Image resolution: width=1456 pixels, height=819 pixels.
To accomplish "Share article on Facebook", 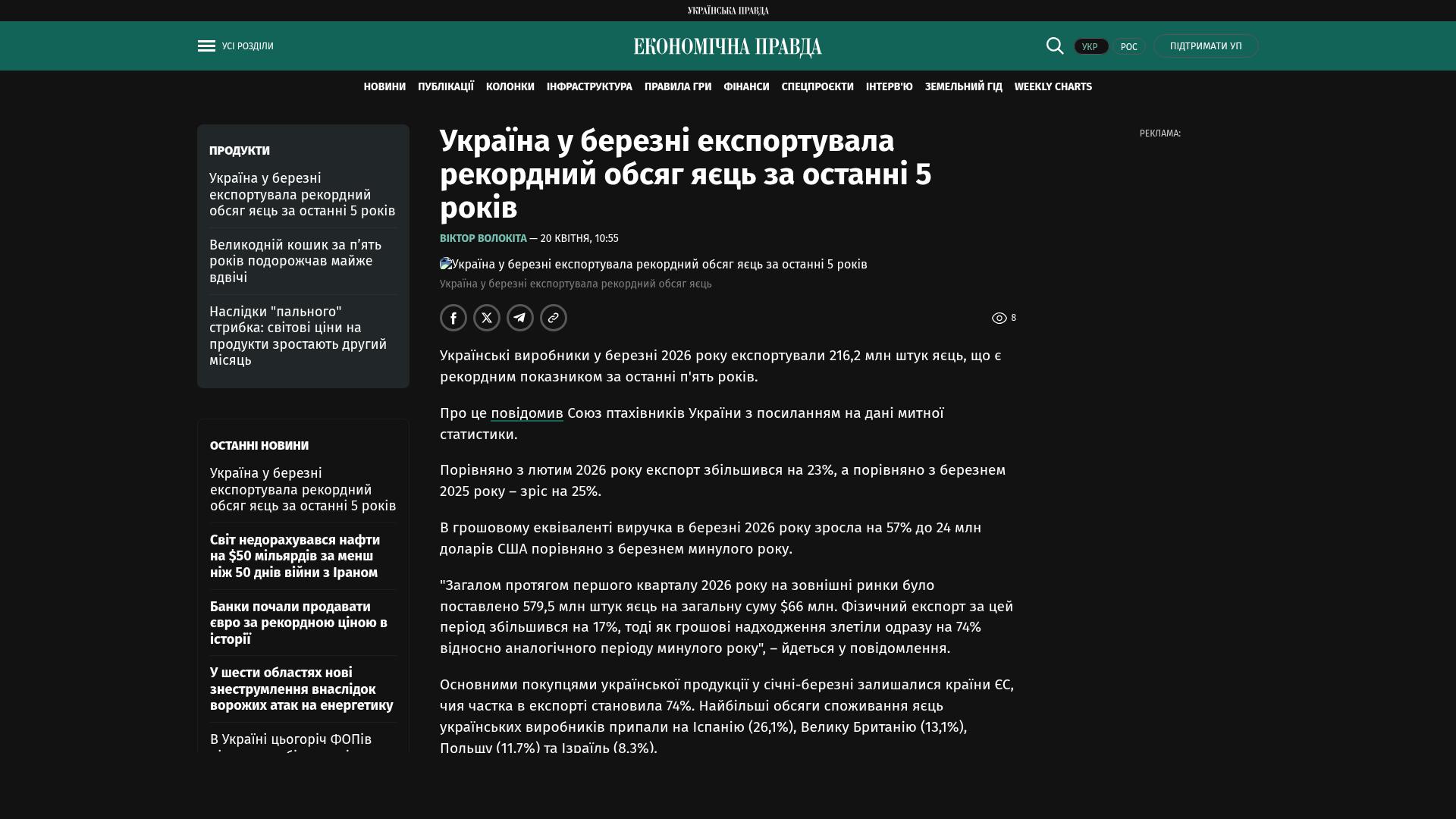I will click(453, 318).
